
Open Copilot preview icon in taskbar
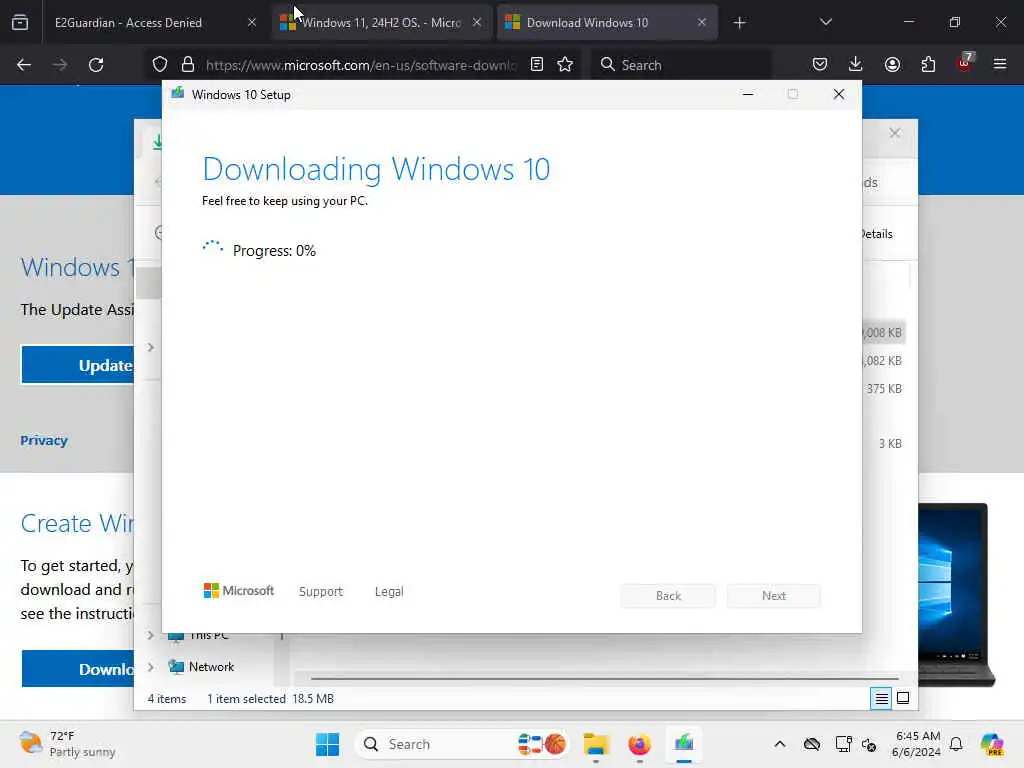coord(991,744)
